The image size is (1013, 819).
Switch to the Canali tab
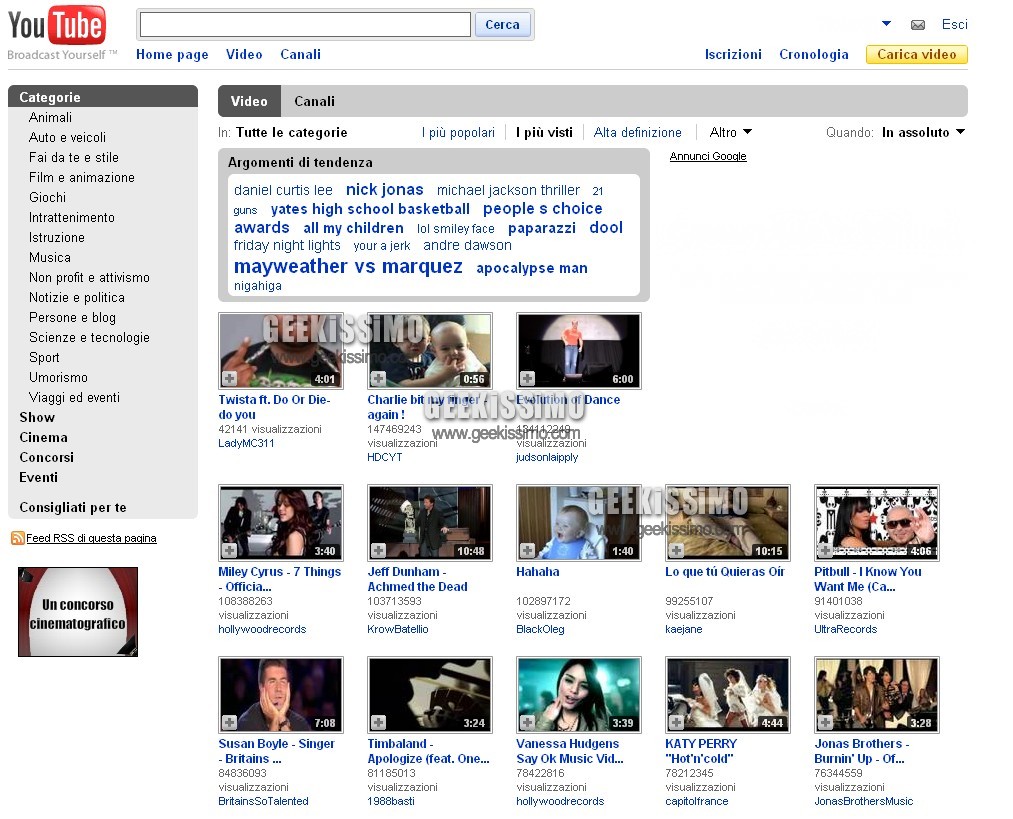tap(314, 101)
